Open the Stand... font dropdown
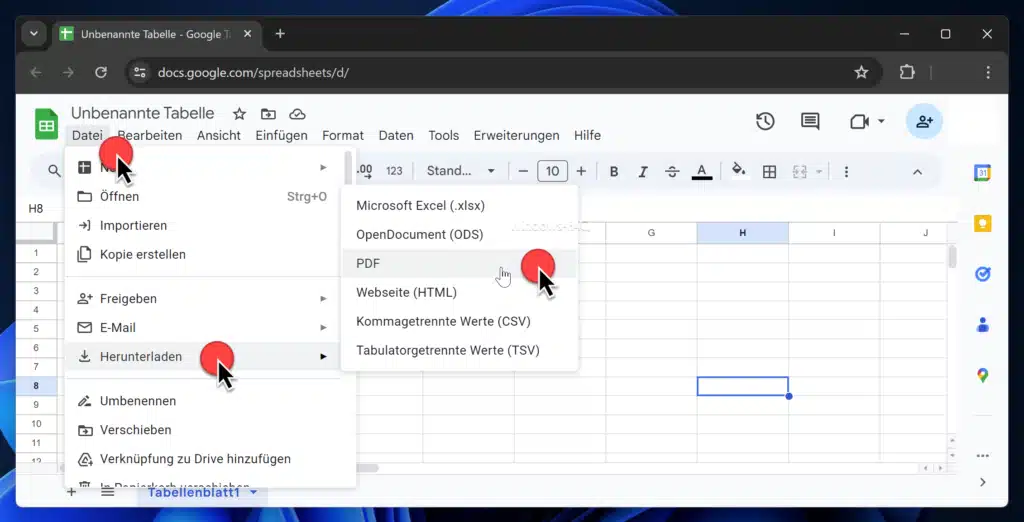Image resolution: width=1024 pixels, height=522 pixels. [460, 171]
